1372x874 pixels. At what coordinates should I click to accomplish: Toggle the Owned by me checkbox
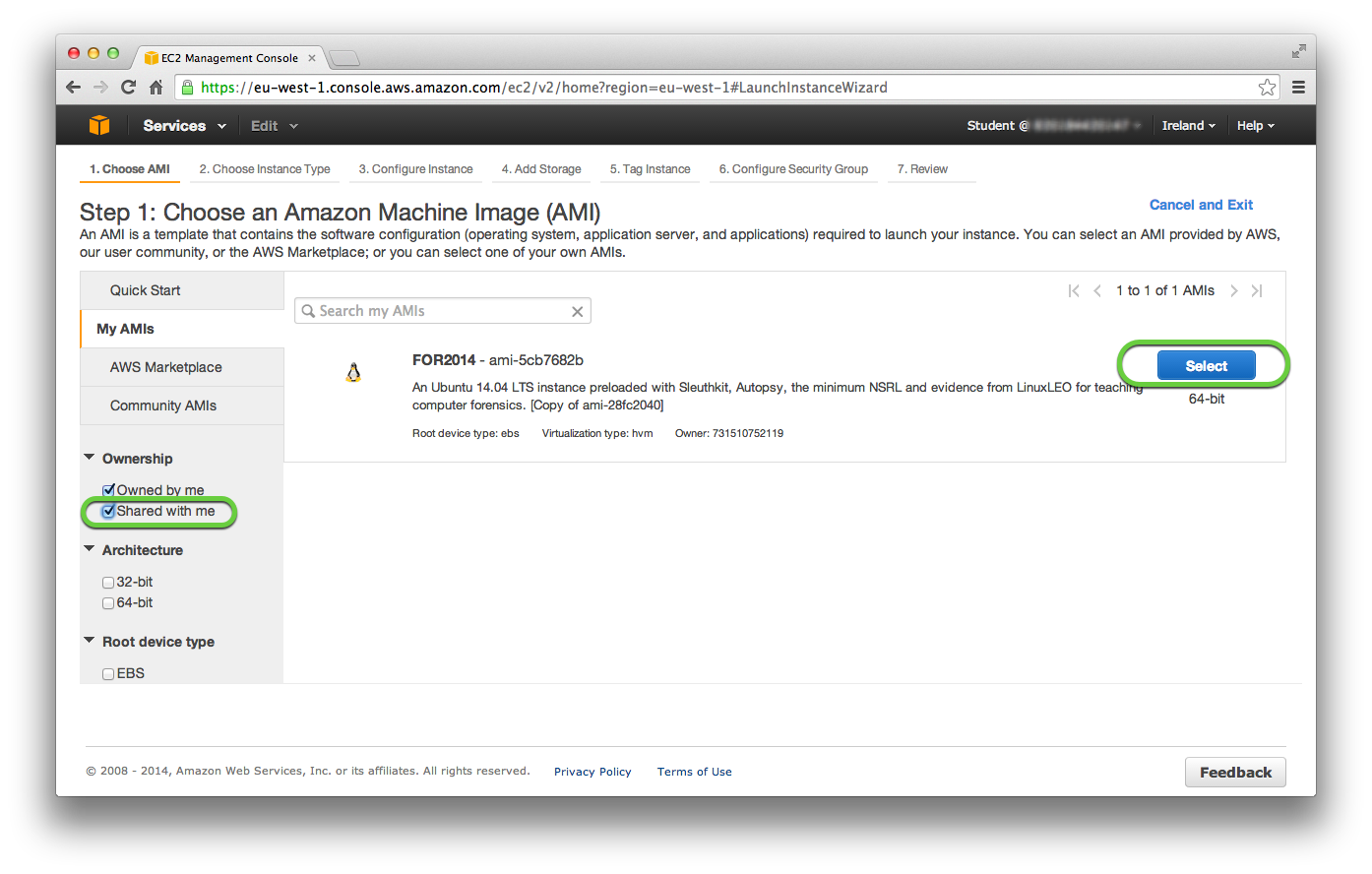108,490
